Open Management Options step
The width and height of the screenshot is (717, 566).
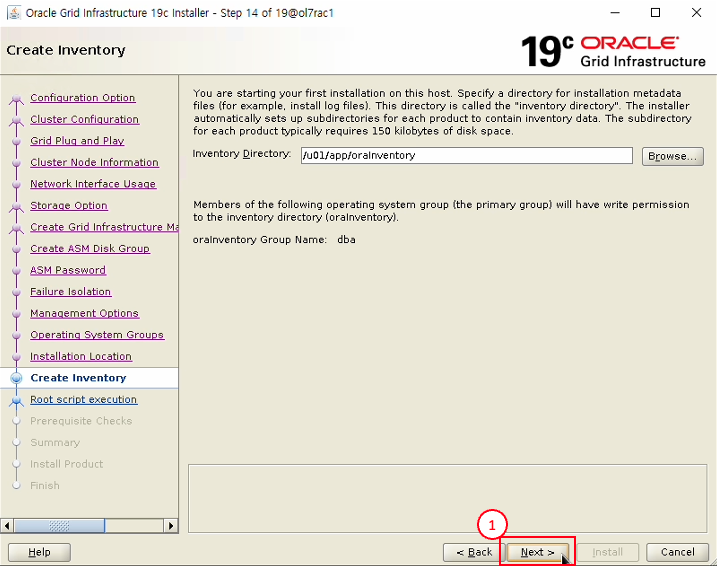pyautogui.click(x=85, y=313)
